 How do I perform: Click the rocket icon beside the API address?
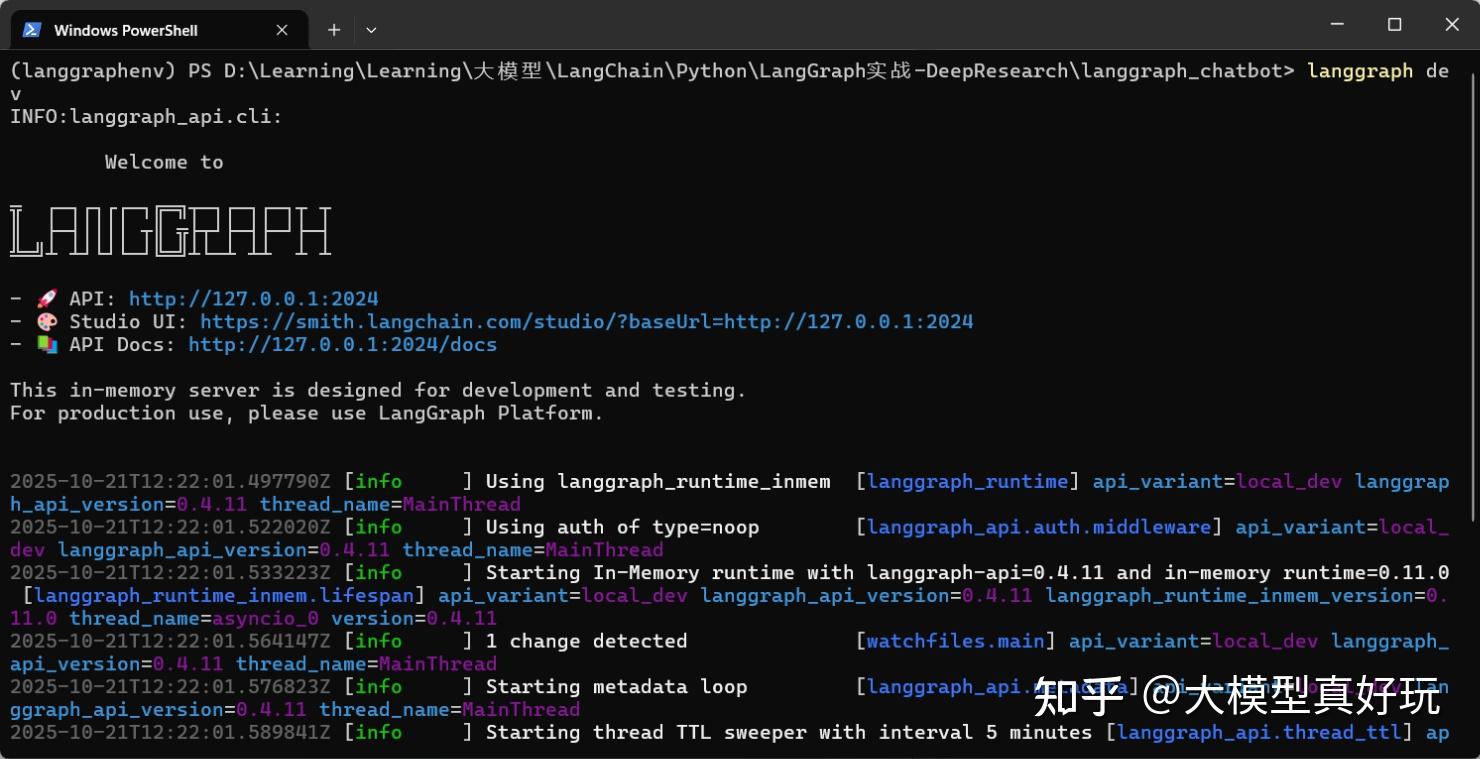click(x=43, y=297)
